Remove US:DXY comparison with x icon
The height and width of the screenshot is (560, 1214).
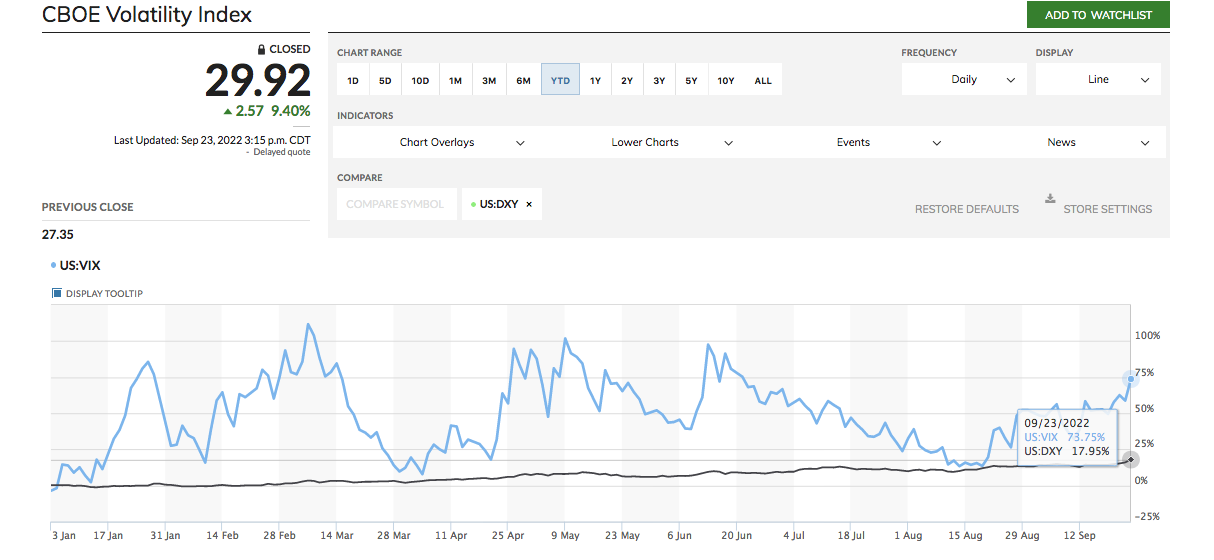pos(529,204)
